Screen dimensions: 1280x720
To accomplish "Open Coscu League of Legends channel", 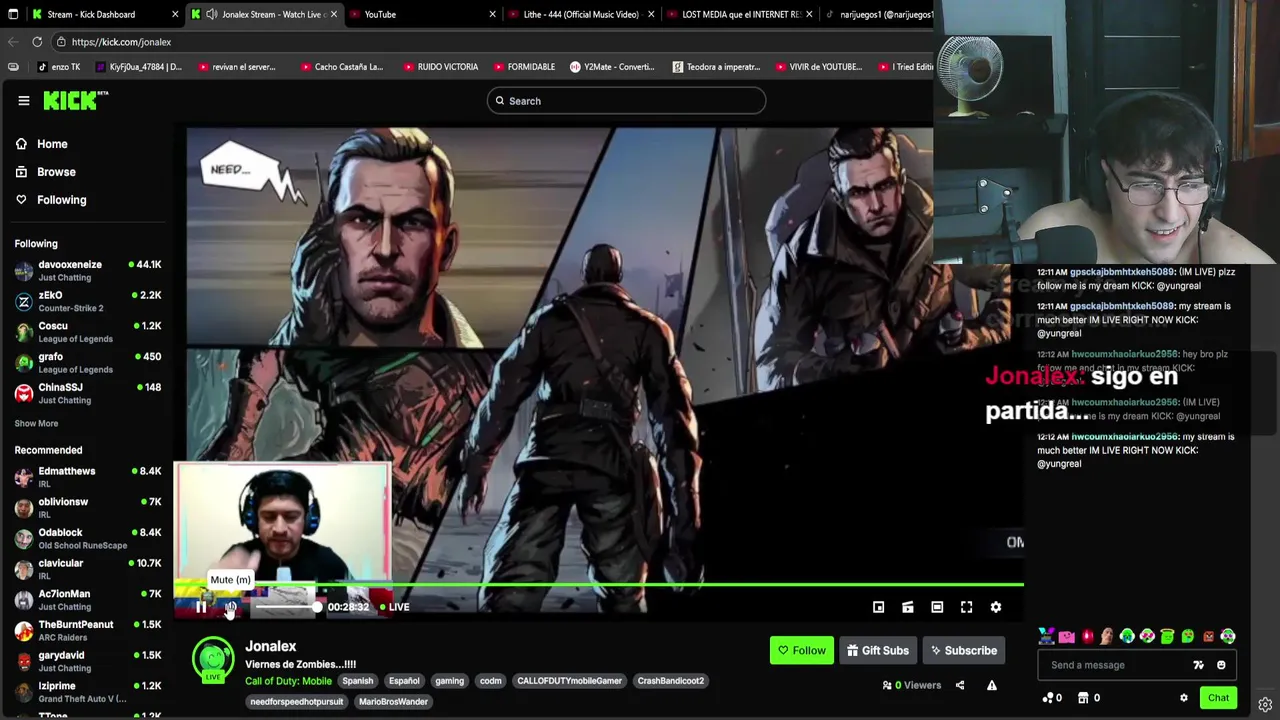I will coord(88,332).
